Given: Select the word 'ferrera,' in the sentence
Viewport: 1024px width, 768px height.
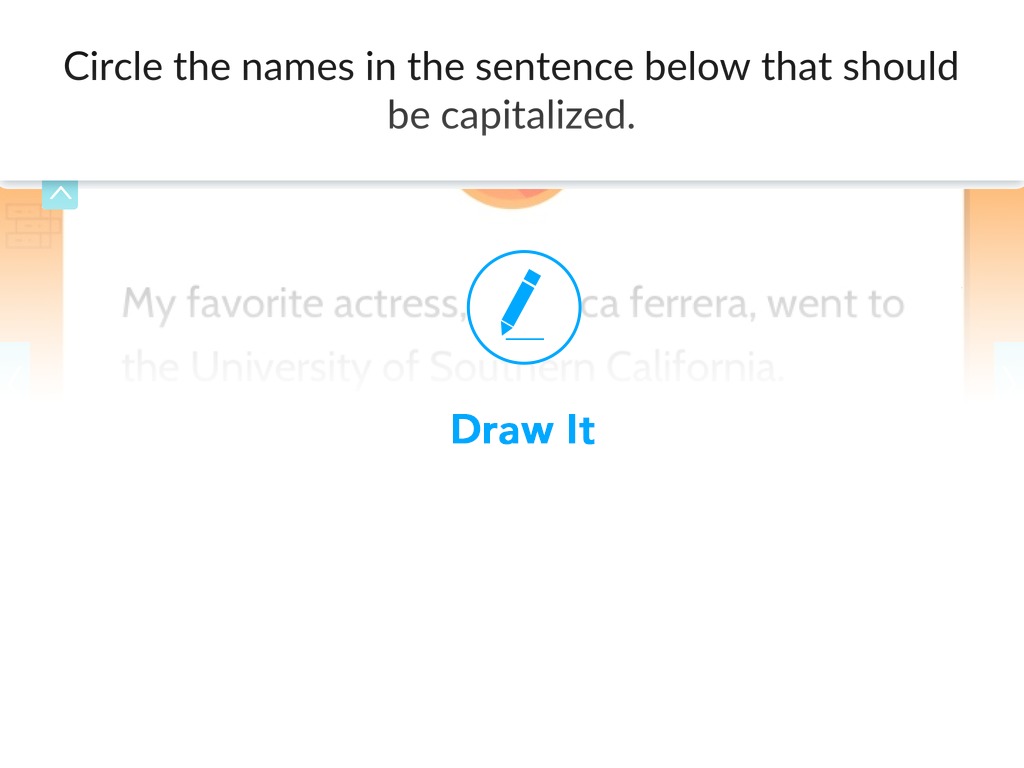Looking at the screenshot, I should click(693, 304).
